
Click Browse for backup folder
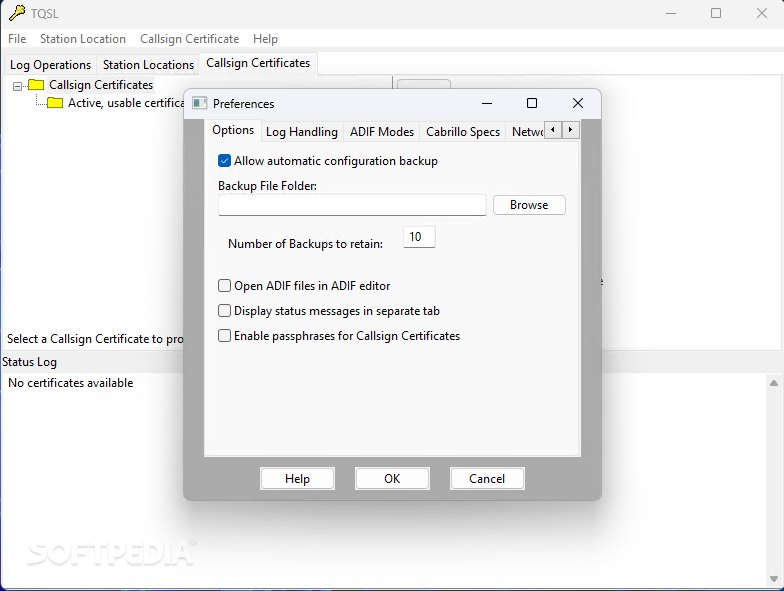pyautogui.click(x=529, y=205)
